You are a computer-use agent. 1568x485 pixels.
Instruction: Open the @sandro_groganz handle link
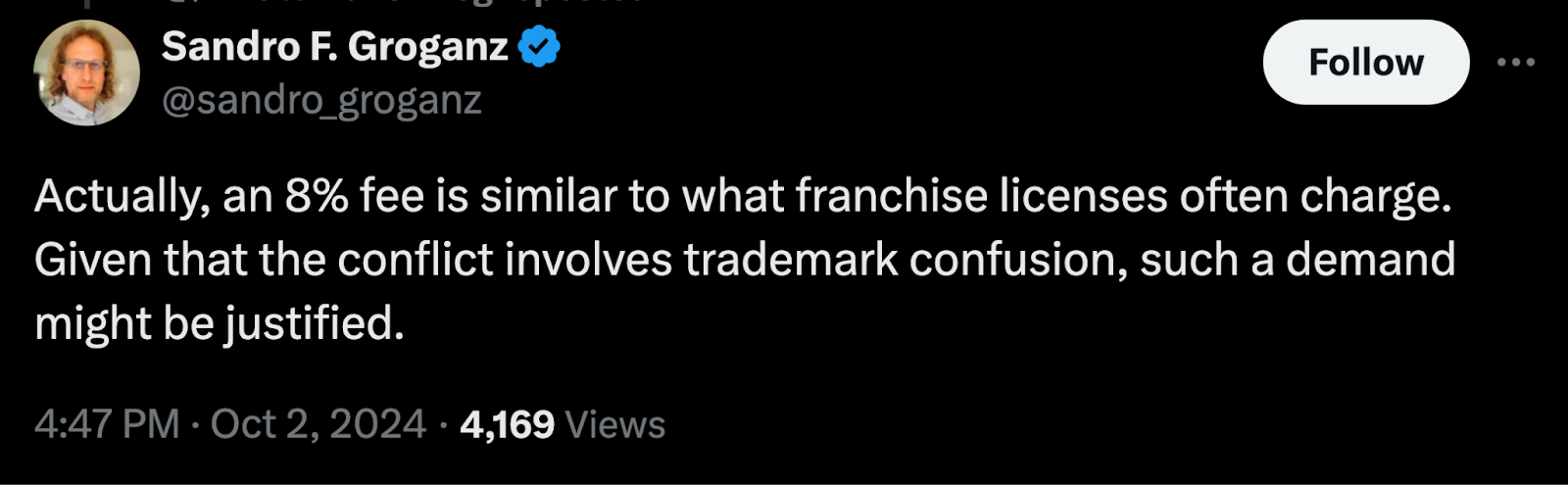pyautogui.click(x=321, y=100)
